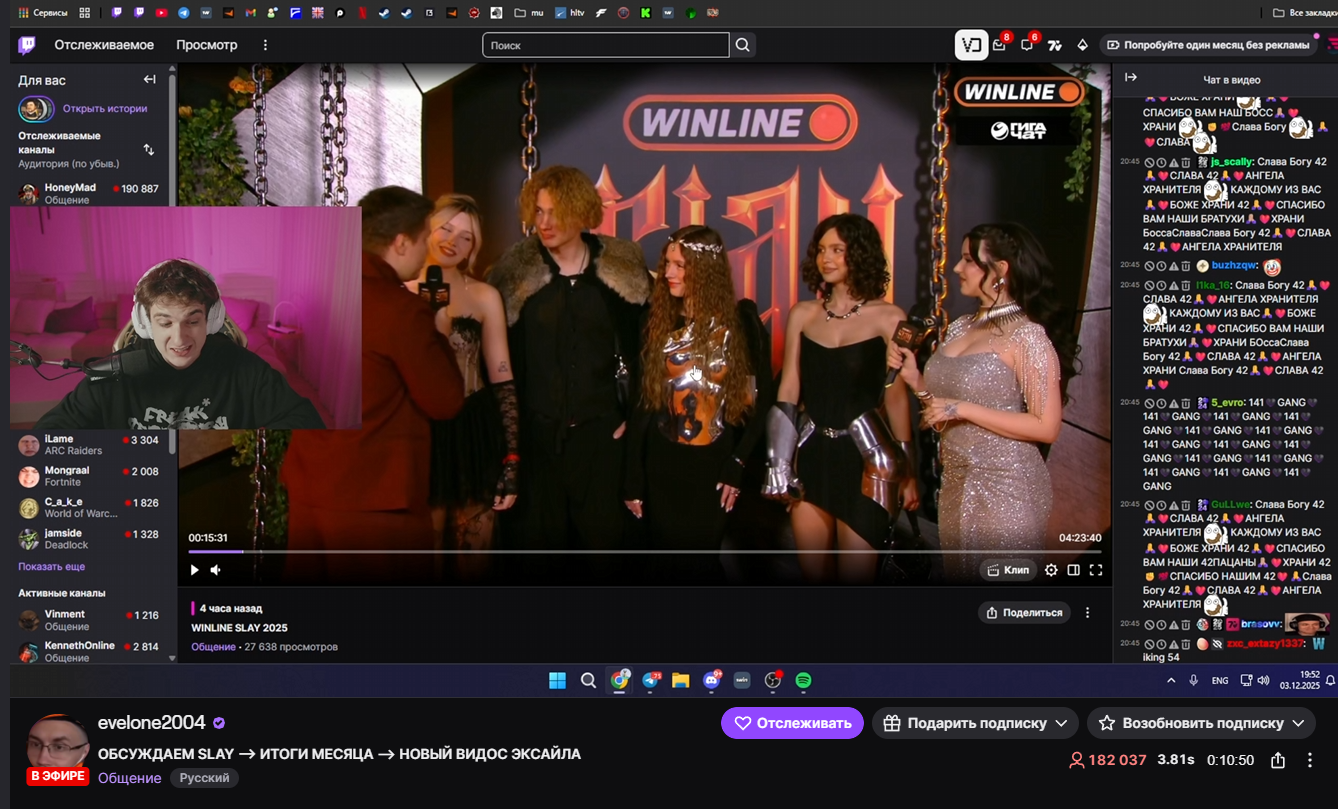Open the Mongraal channel
This screenshot has height=809, width=1338.
88,477
